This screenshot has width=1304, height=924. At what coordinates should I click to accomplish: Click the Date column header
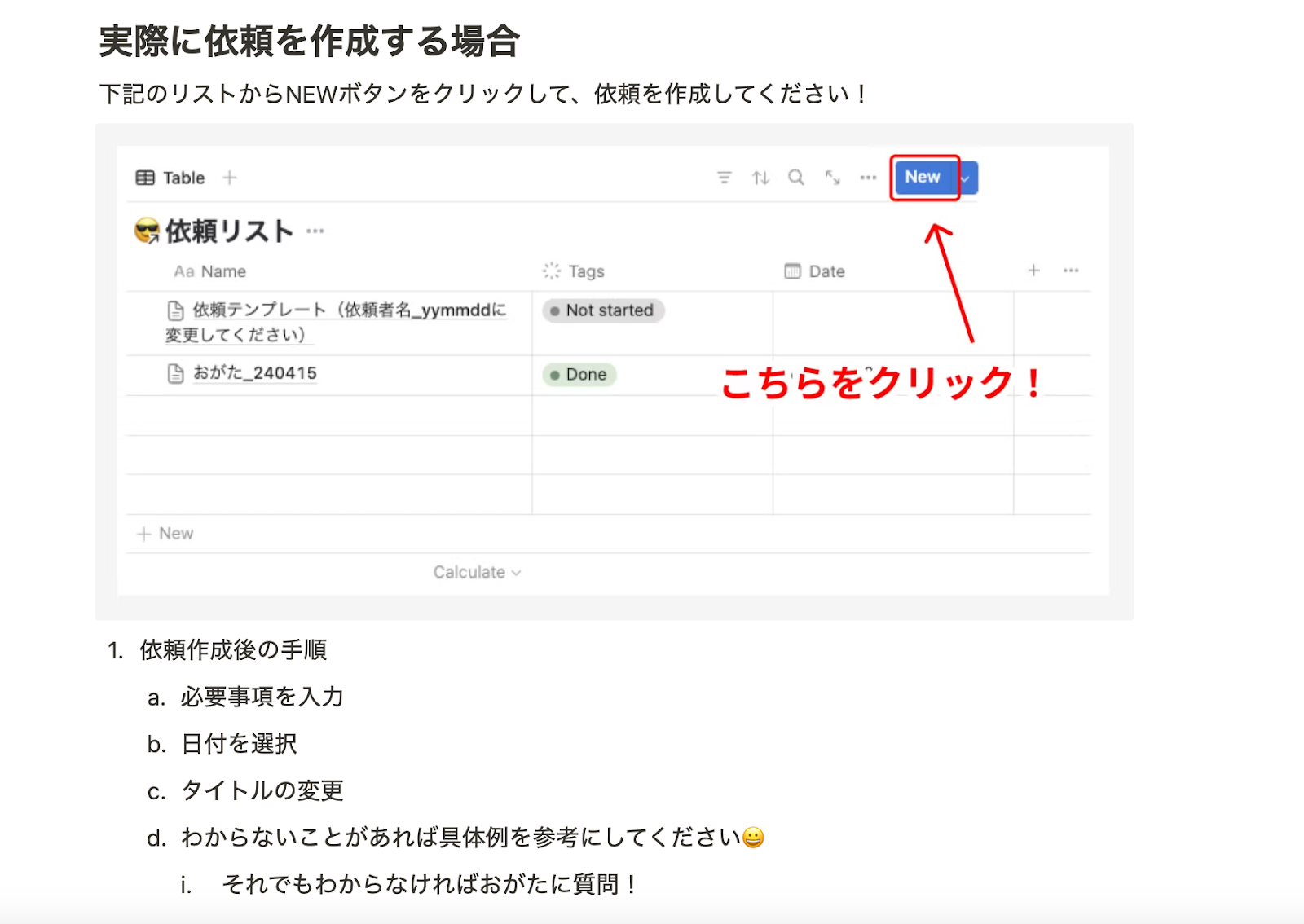pyautogui.click(x=815, y=271)
